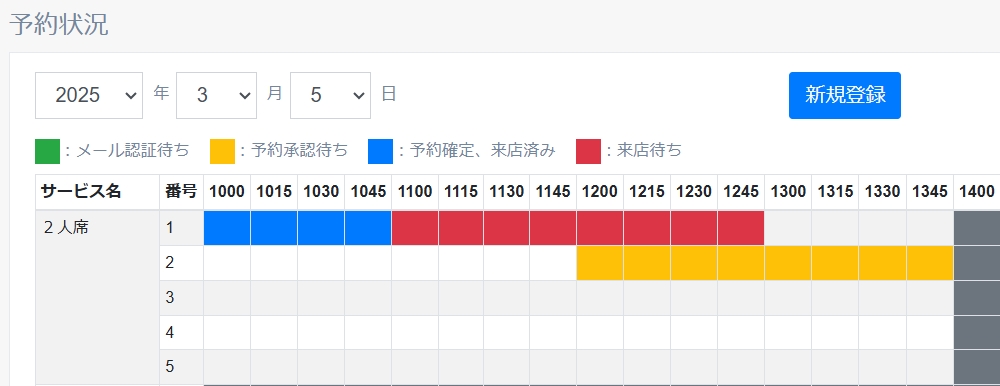Click the 1400 time column header
The height and width of the screenshot is (386, 1000).
[x=977, y=191]
